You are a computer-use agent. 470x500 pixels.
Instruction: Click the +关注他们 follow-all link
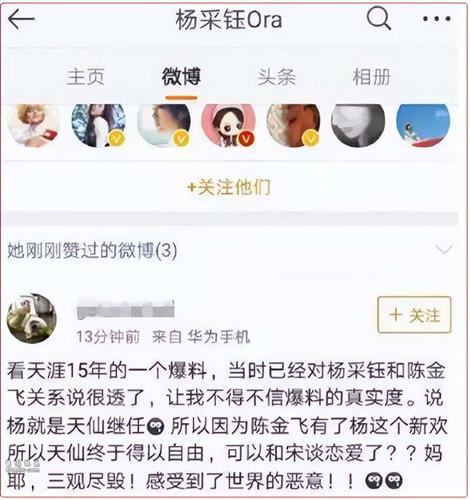[229, 187]
